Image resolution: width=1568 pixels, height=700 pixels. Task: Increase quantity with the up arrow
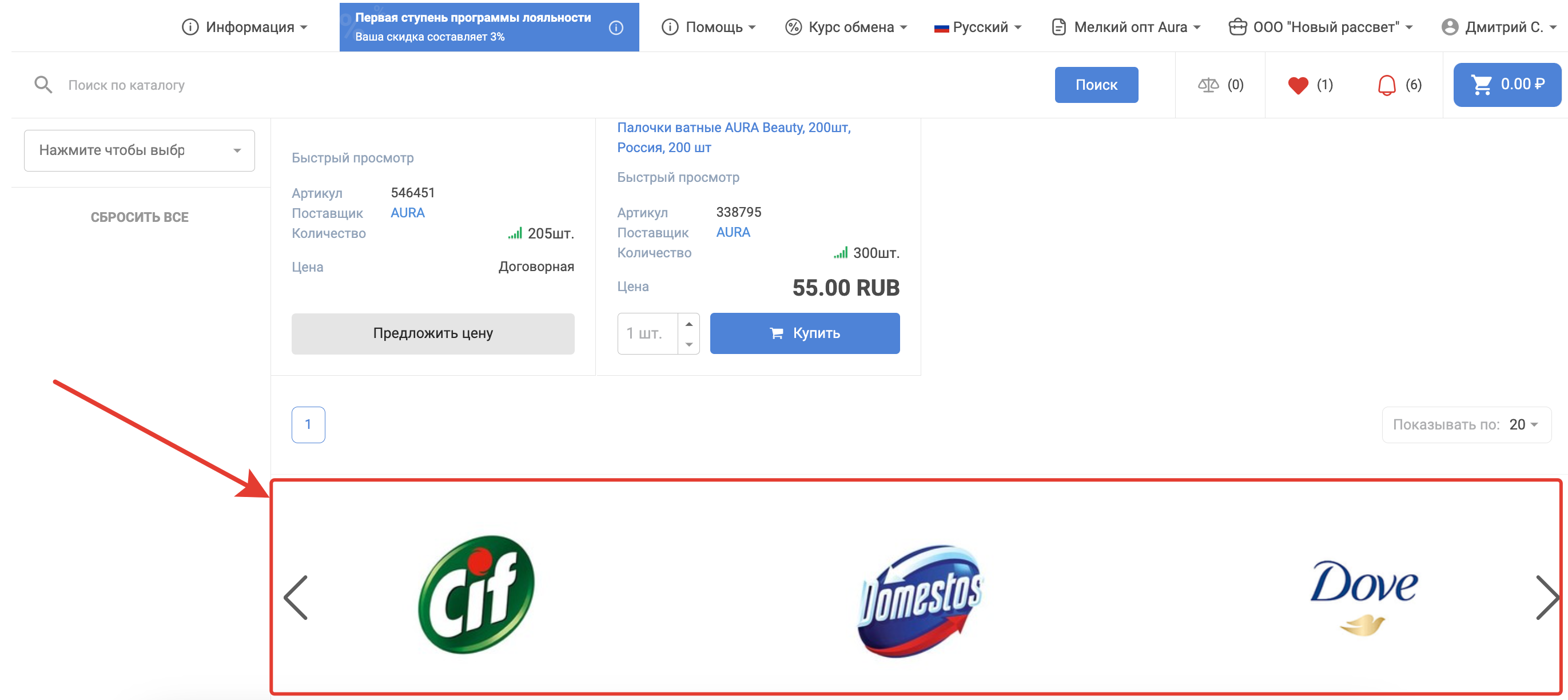689,324
